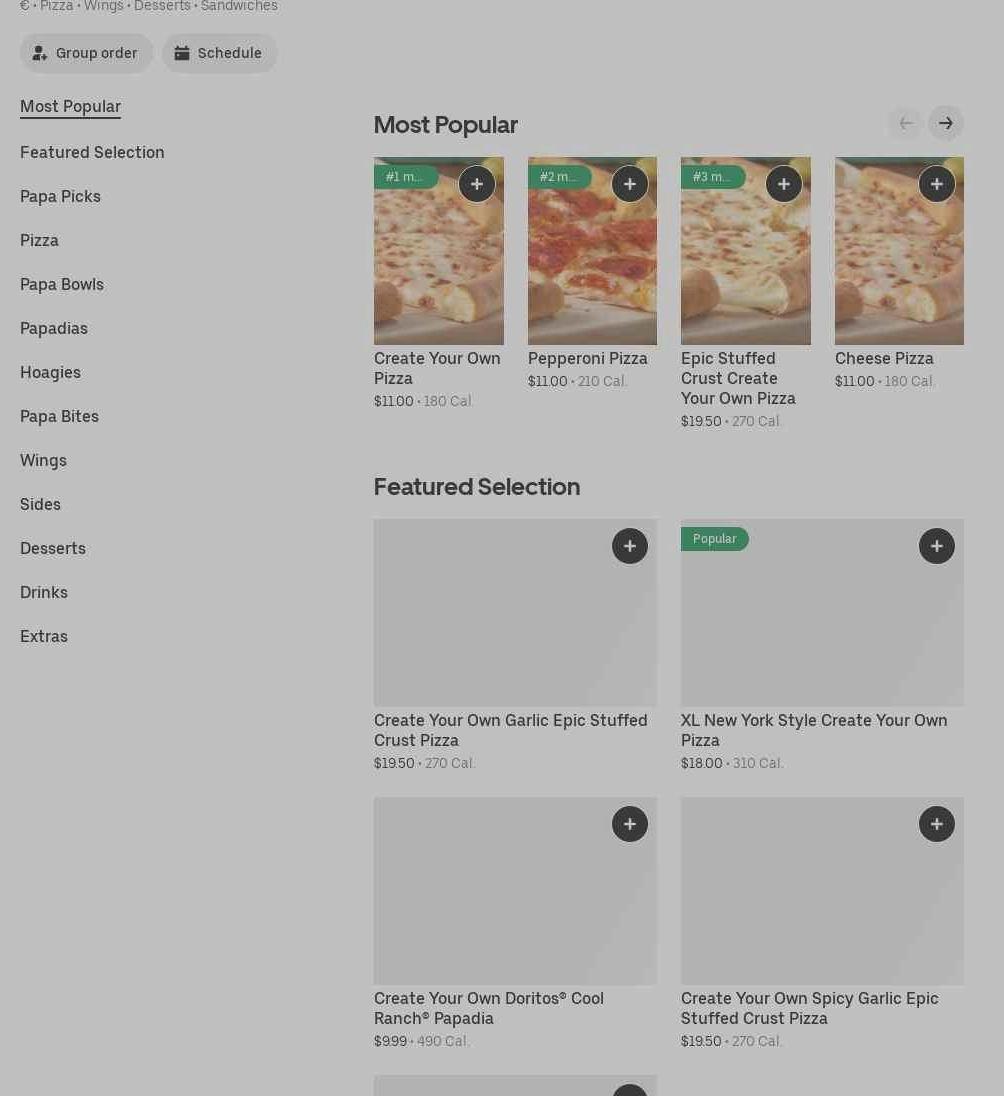This screenshot has width=1004, height=1096.
Task: Open the Papadias menu section
Action: [54, 328]
